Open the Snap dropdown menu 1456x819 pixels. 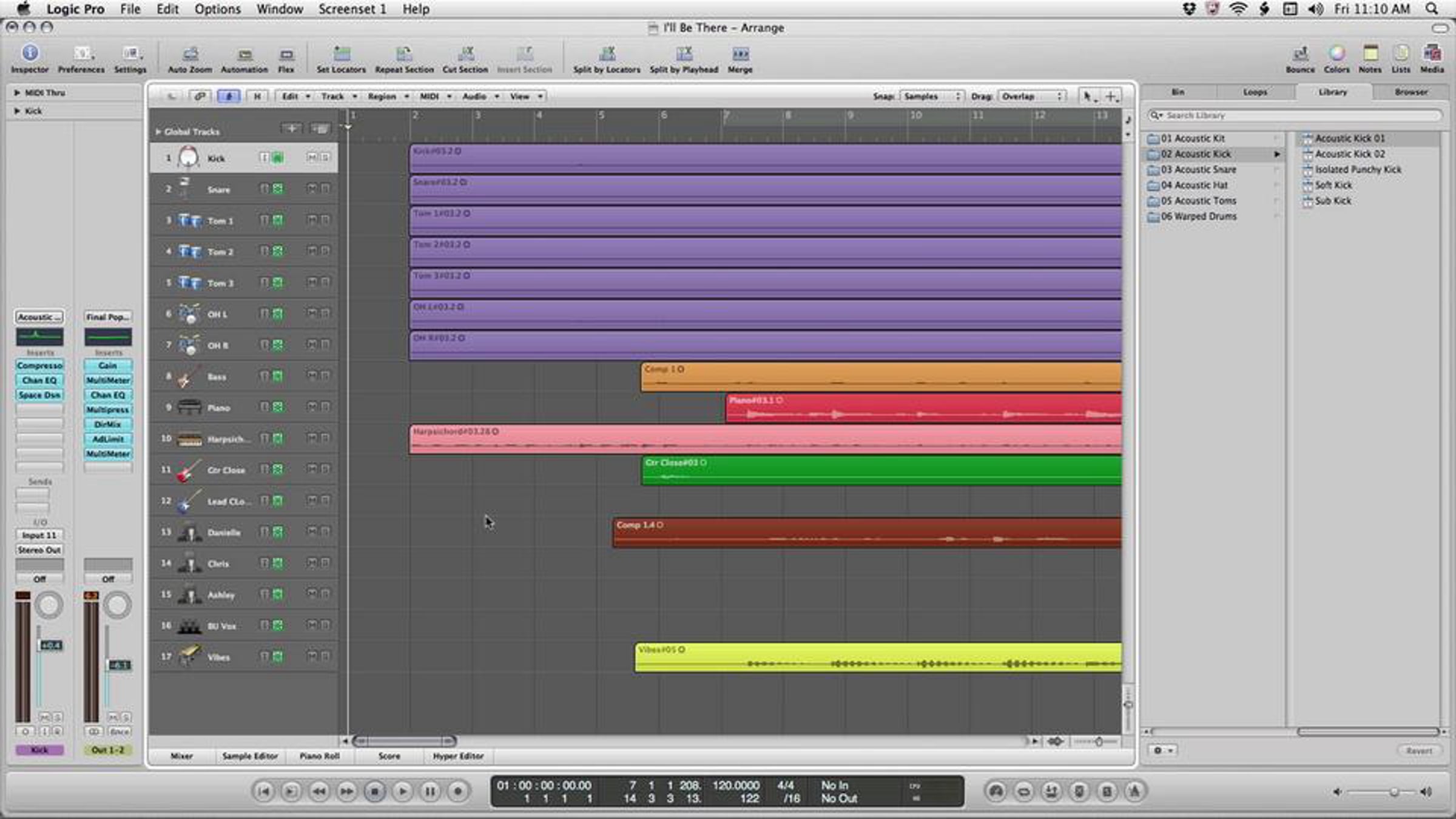[931, 96]
